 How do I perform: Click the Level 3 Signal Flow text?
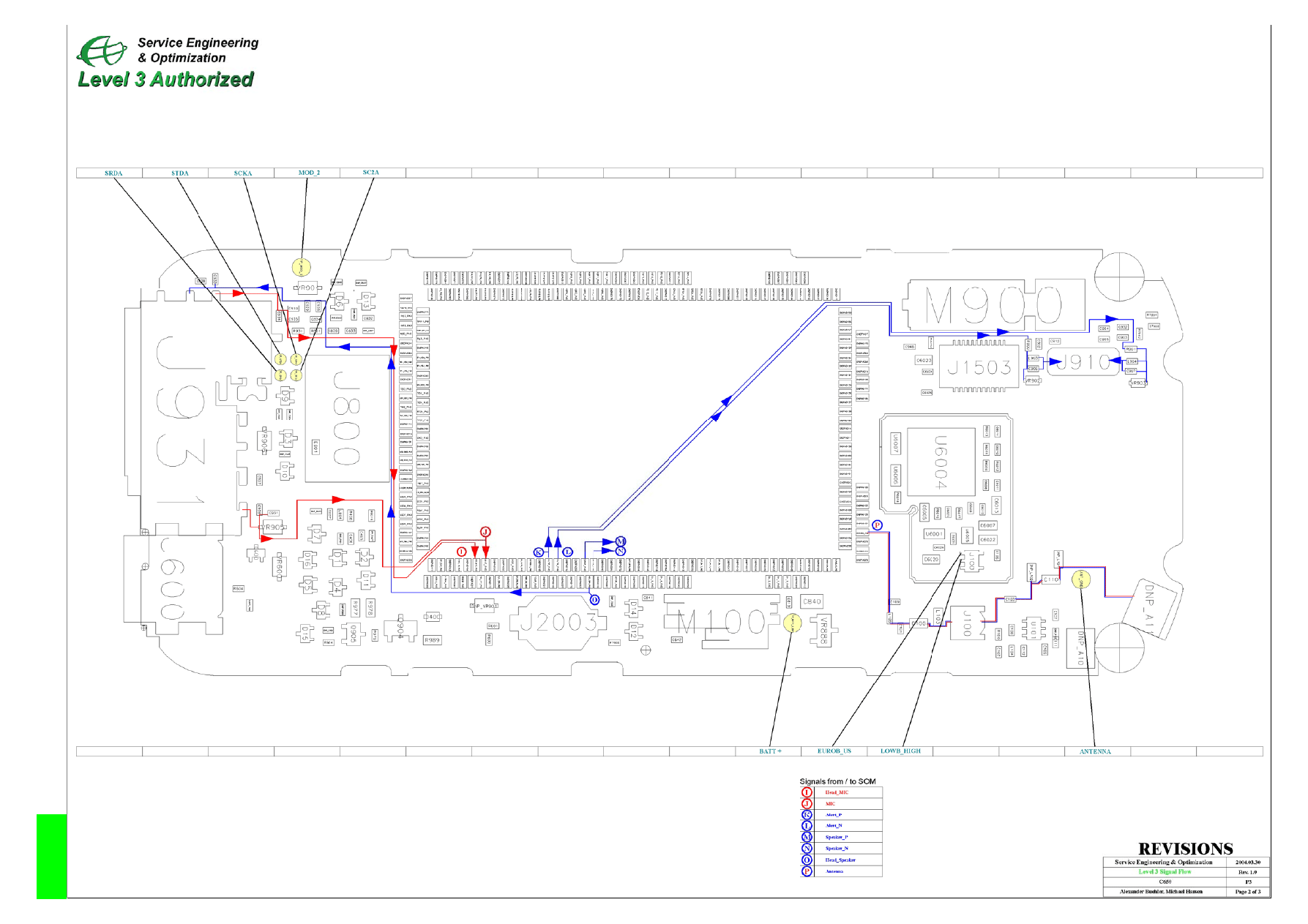(x=1165, y=872)
